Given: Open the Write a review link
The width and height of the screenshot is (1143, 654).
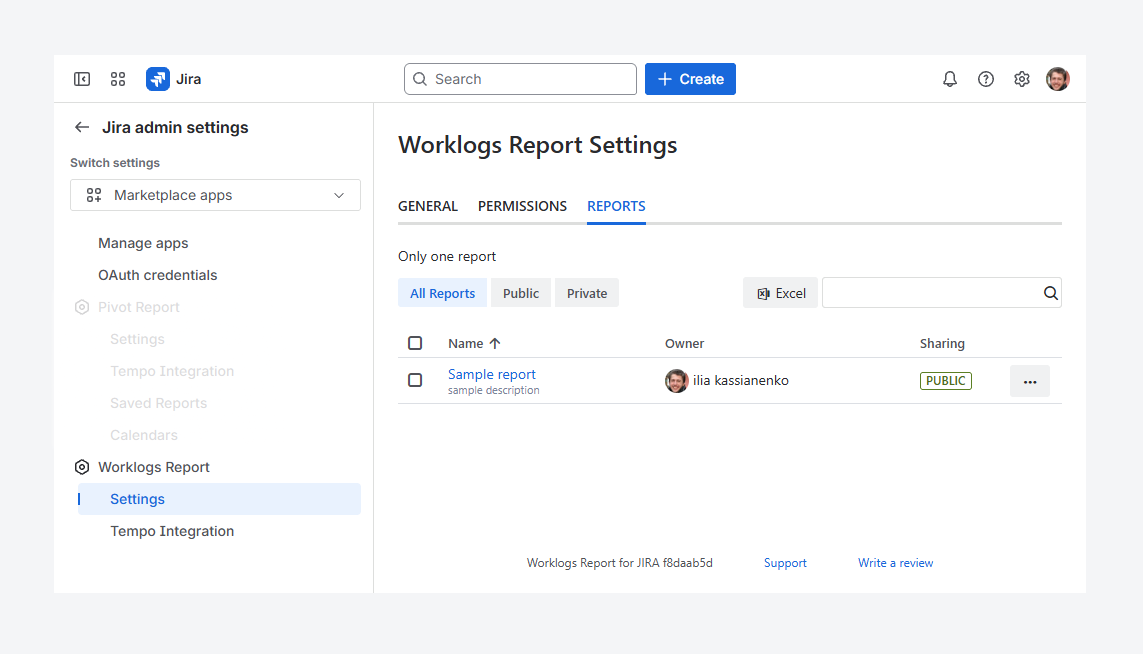Looking at the screenshot, I should (895, 563).
